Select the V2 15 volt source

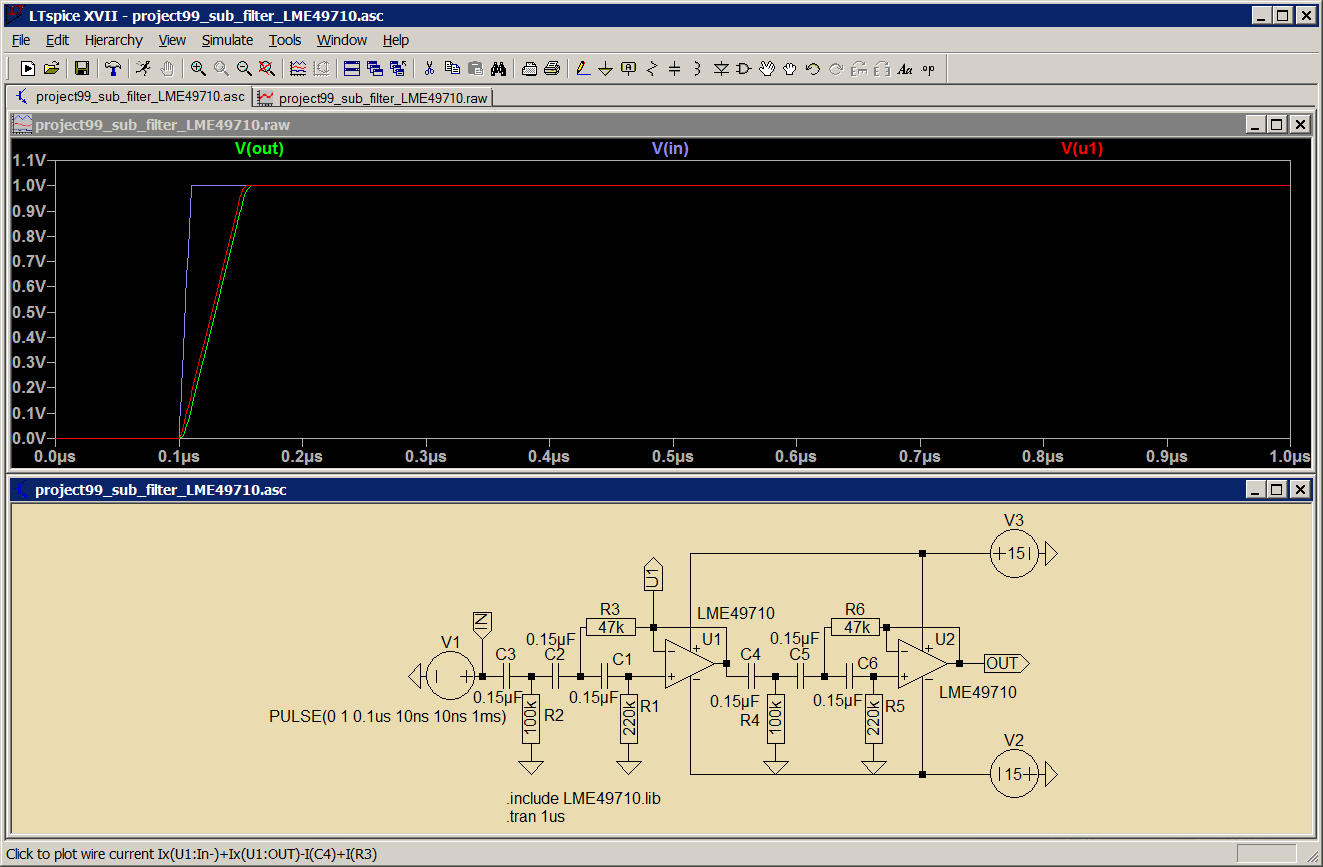point(1015,774)
